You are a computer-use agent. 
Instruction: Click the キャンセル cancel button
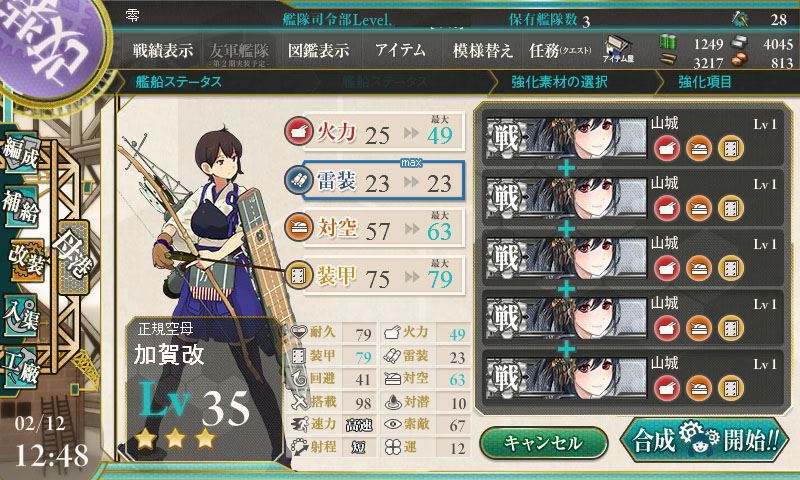(x=543, y=443)
